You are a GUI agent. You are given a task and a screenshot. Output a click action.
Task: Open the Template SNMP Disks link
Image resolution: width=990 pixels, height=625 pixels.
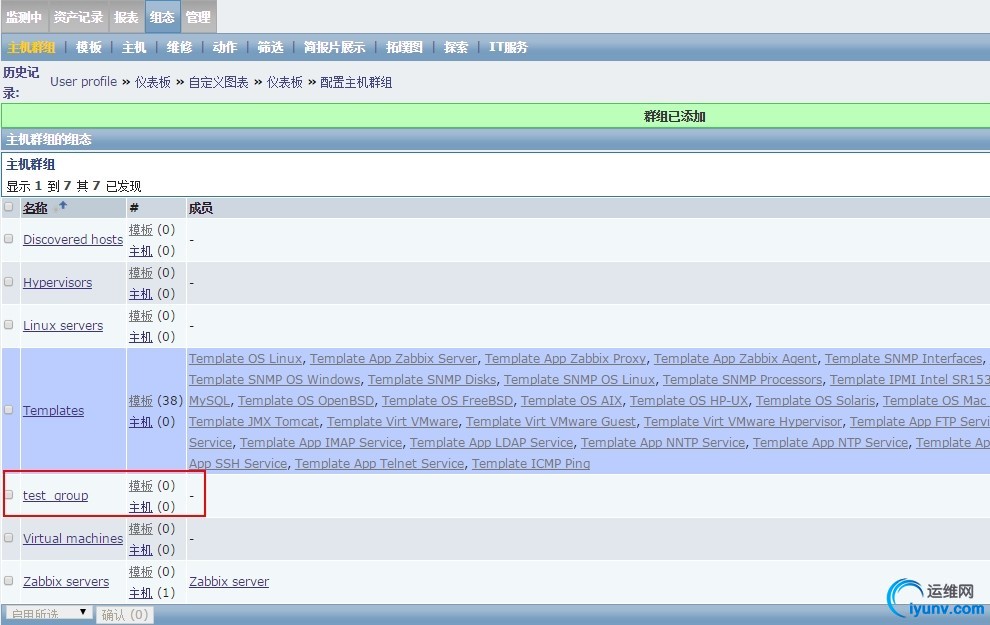click(432, 379)
